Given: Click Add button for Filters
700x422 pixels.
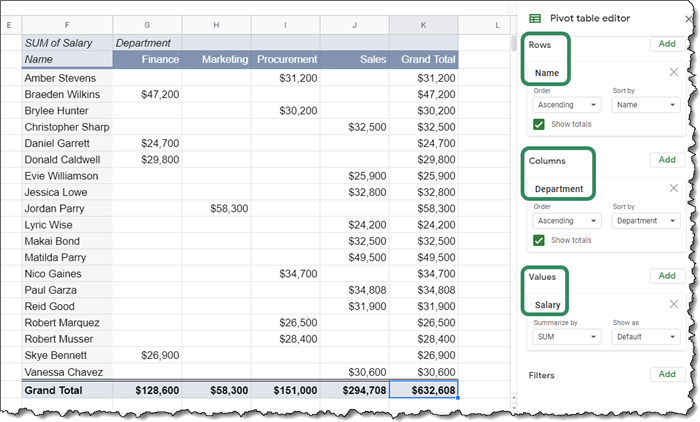Looking at the screenshot, I should pyautogui.click(x=667, y=374).
